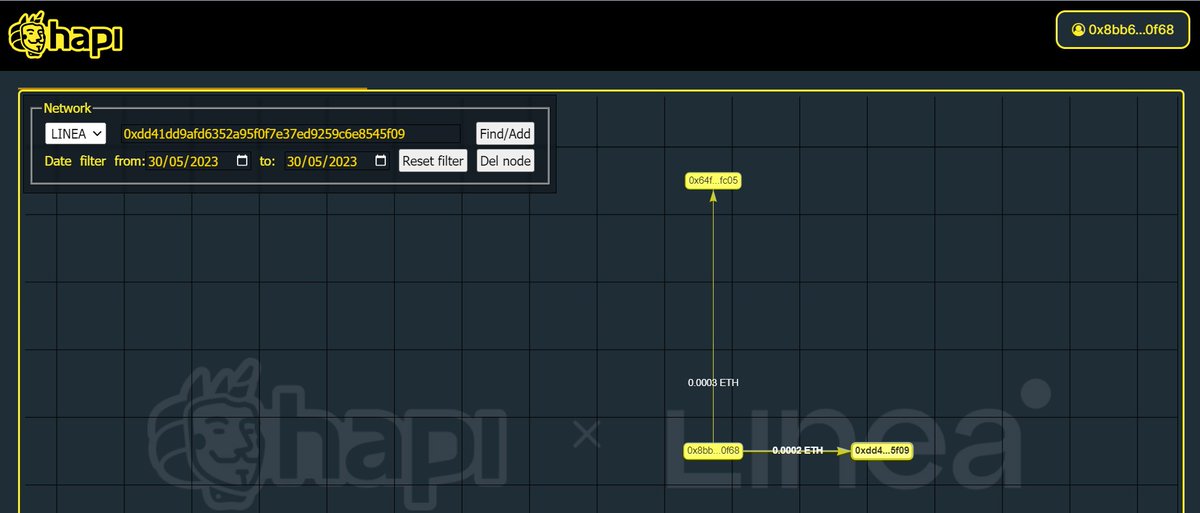Screen dimensions: 1200x513
Task: Click the 'from' date field
Action: click(x=198, y=161)
